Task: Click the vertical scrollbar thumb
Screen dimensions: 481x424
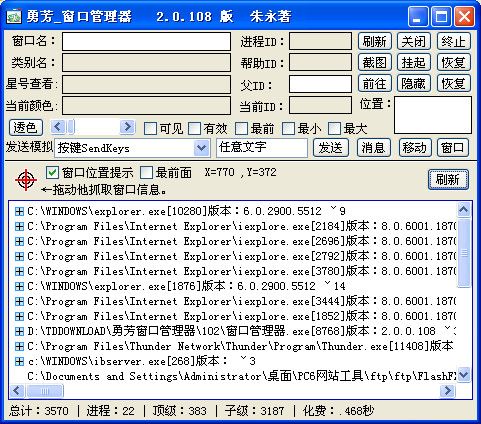Action: pyautogui.click(x=464, y=253)
